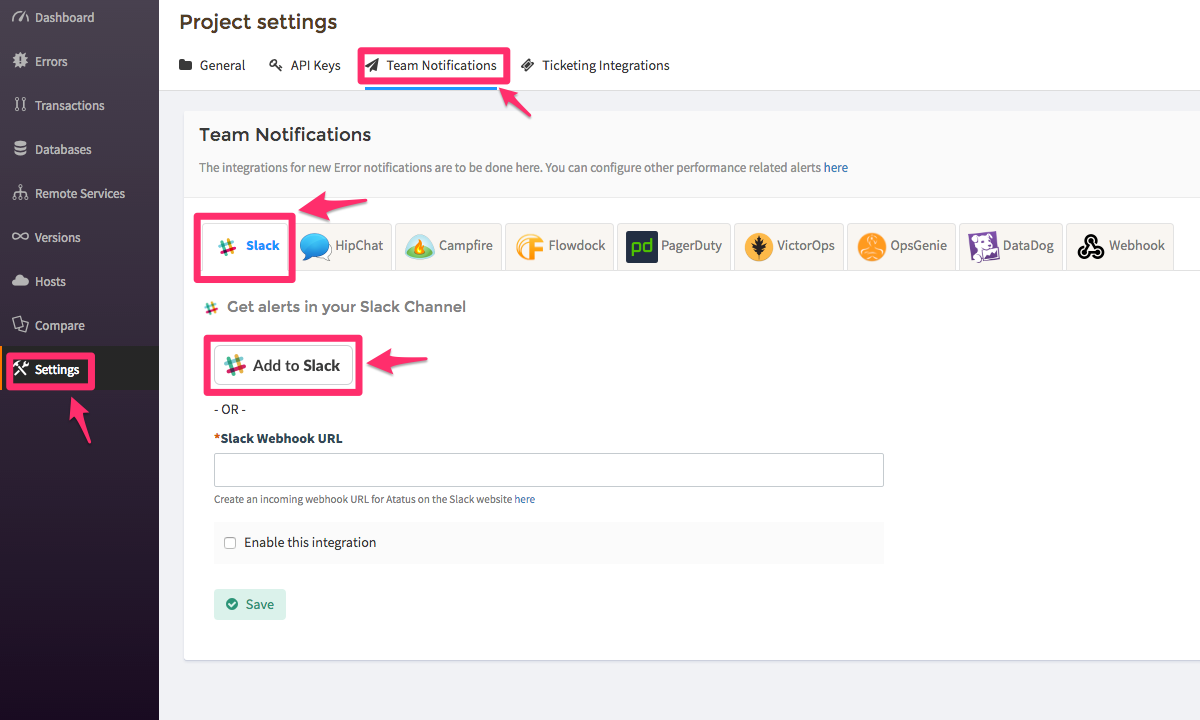The image size is (1200, 720).
Task: Switch to the API Keys tab
Action: [305, 66]
